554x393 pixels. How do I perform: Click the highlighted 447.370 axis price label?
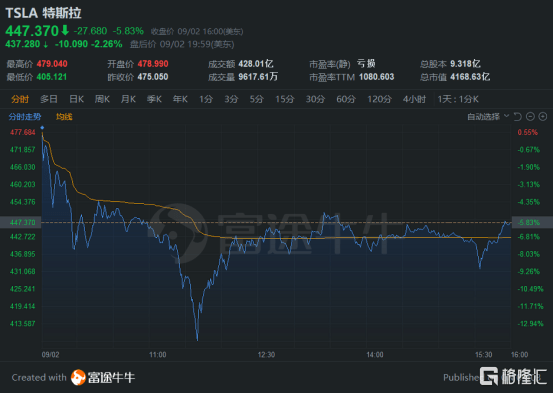click(x=23, y=223)
